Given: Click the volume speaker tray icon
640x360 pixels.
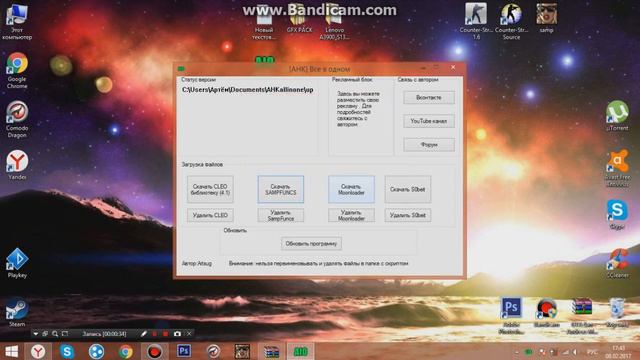Looking at the screenshot, I should tap(576, 352).
